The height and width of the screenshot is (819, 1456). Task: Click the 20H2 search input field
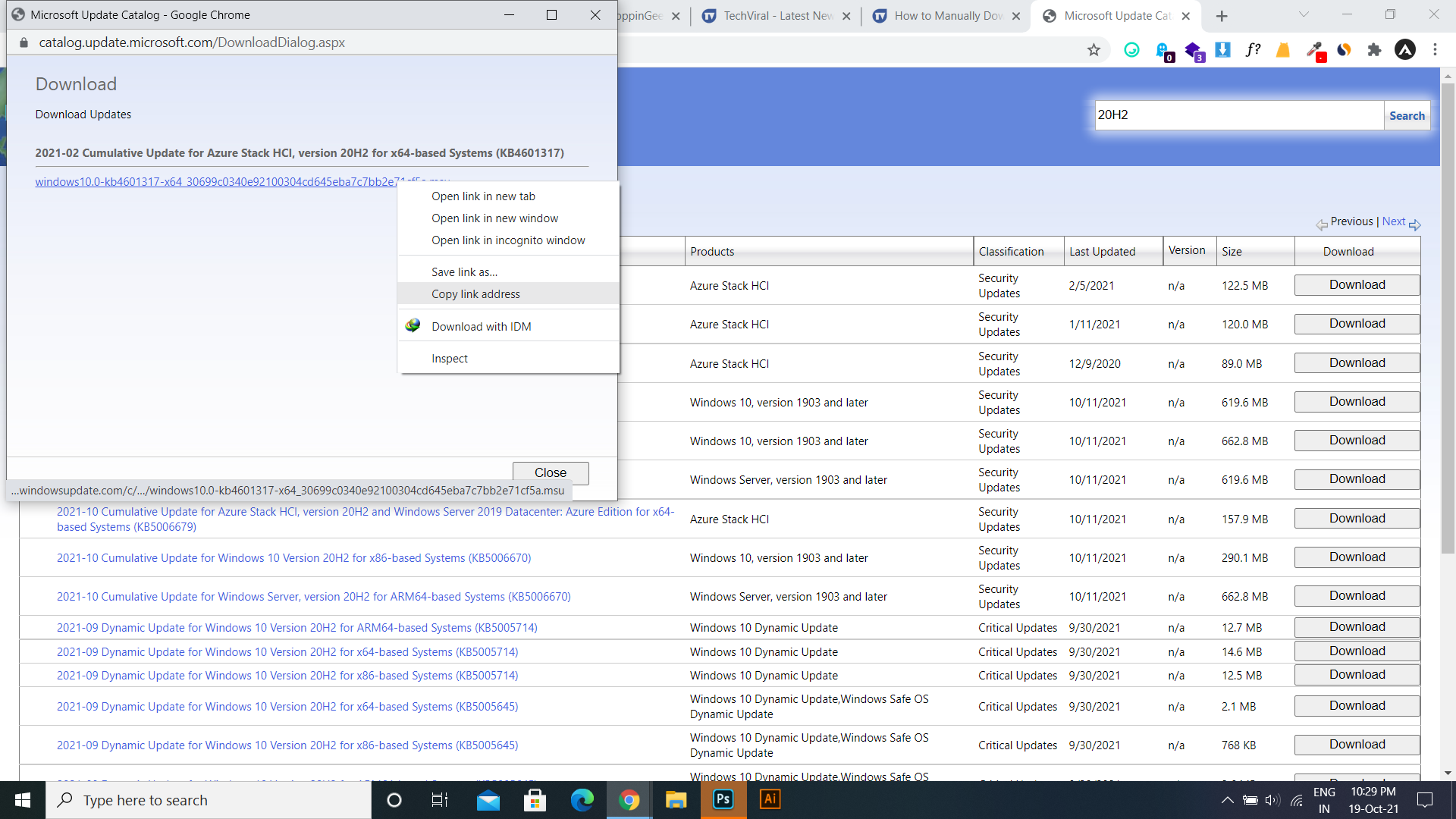click(x=1239, y=115)
